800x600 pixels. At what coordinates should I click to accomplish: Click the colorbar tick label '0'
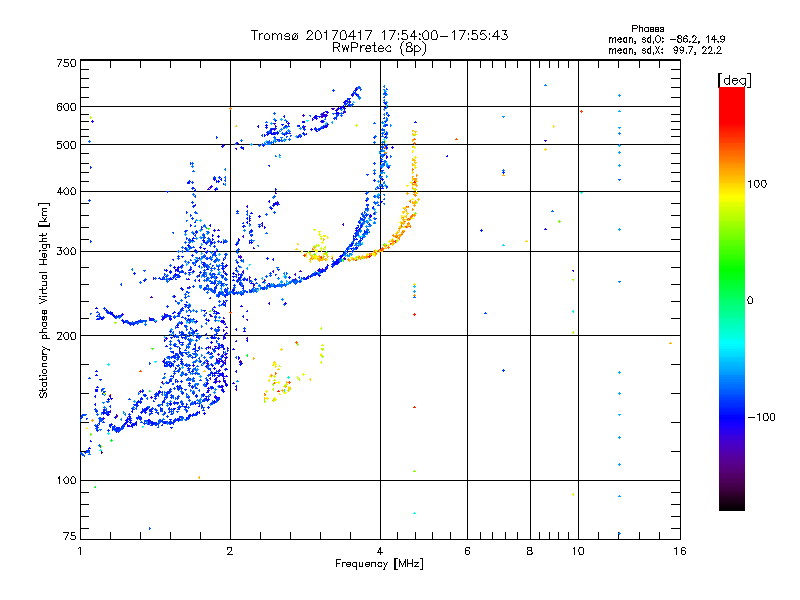[750, 301]
